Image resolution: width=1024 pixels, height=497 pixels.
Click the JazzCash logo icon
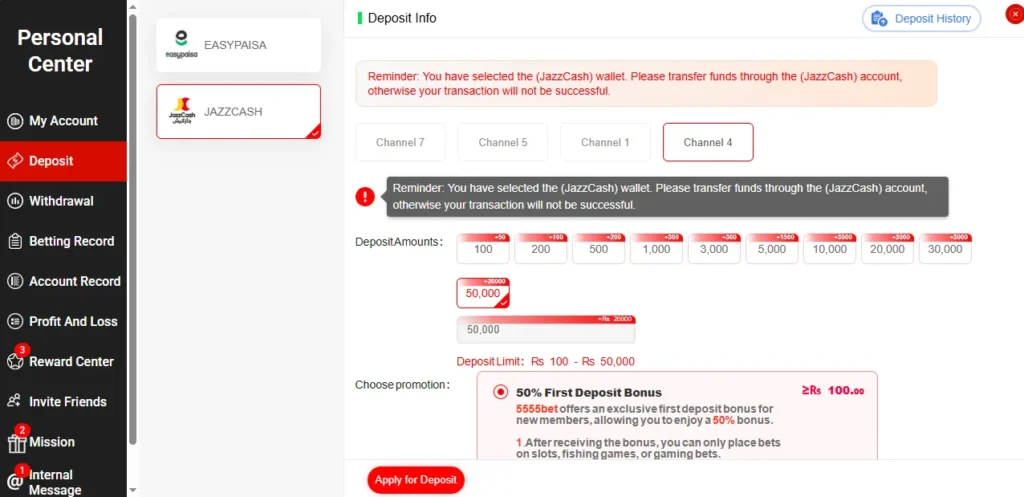pyautogui.click(x=182, y=112)
